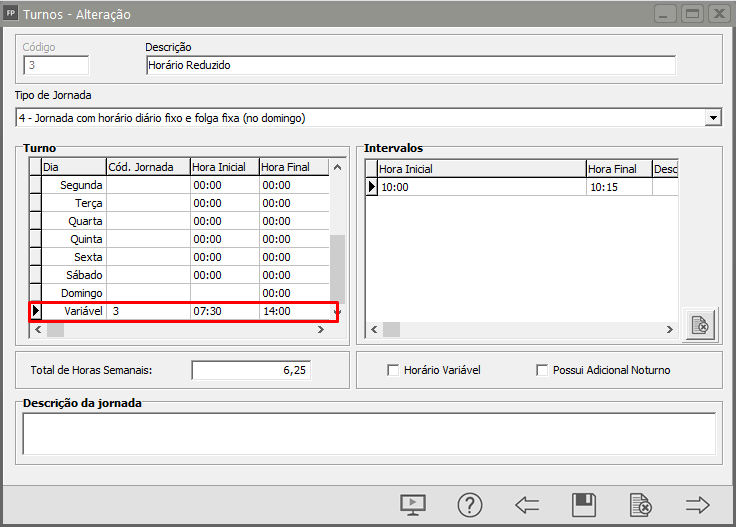
Task: Click the Descrição da jornada text area
Action: [368, 434]
